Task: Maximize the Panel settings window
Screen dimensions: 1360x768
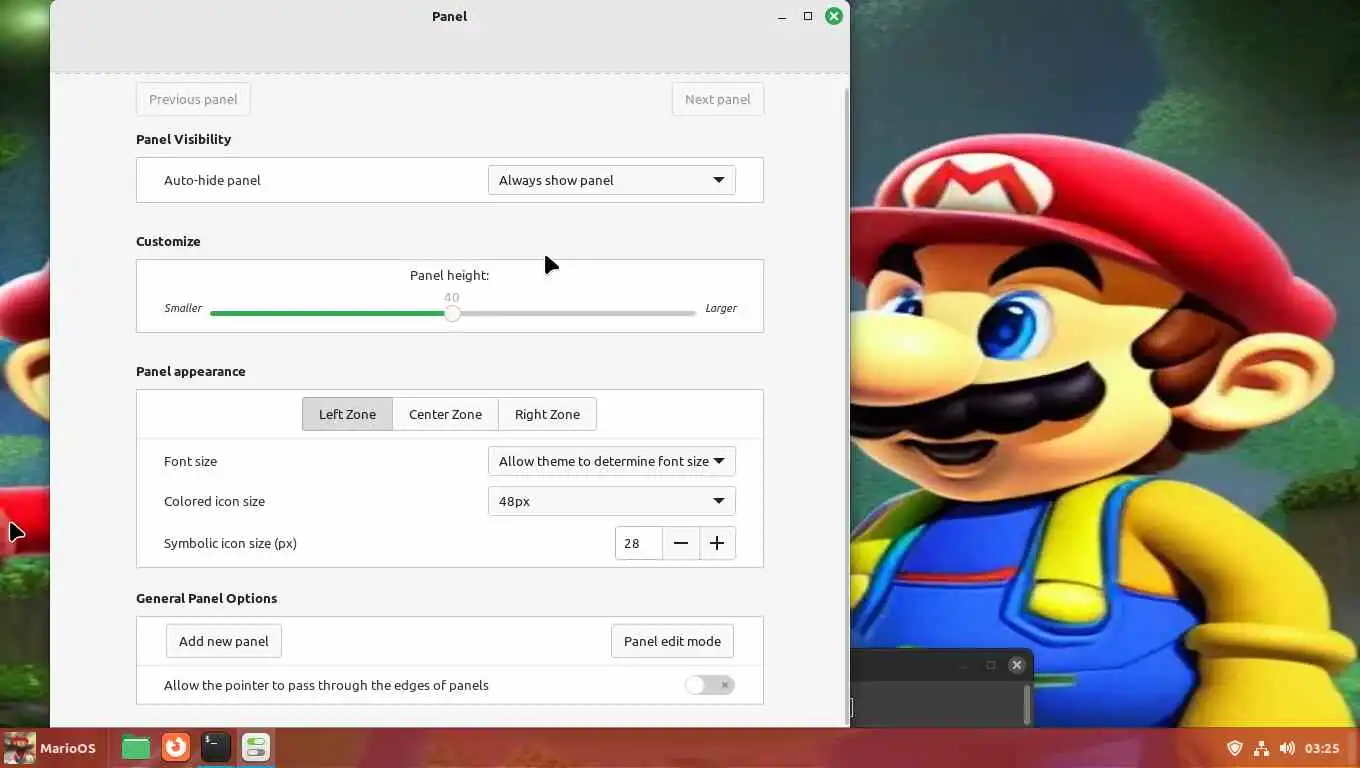Action: pyautogui.click(x=808, y=16)
